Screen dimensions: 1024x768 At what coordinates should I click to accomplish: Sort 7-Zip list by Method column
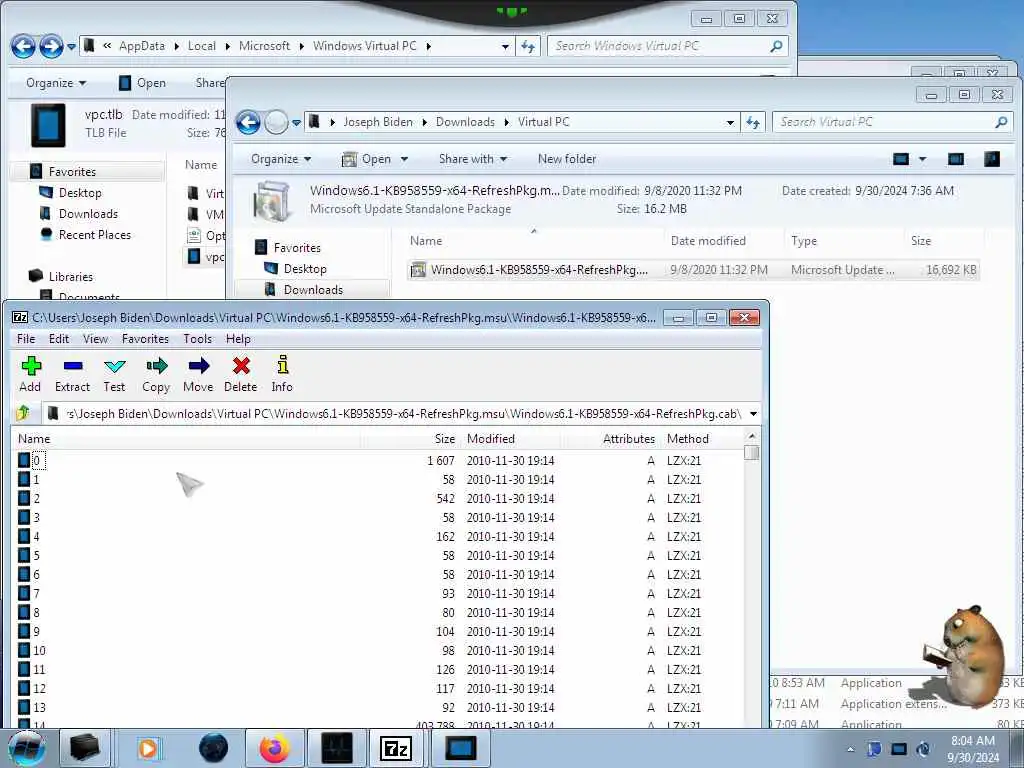[x=688, y=439]
